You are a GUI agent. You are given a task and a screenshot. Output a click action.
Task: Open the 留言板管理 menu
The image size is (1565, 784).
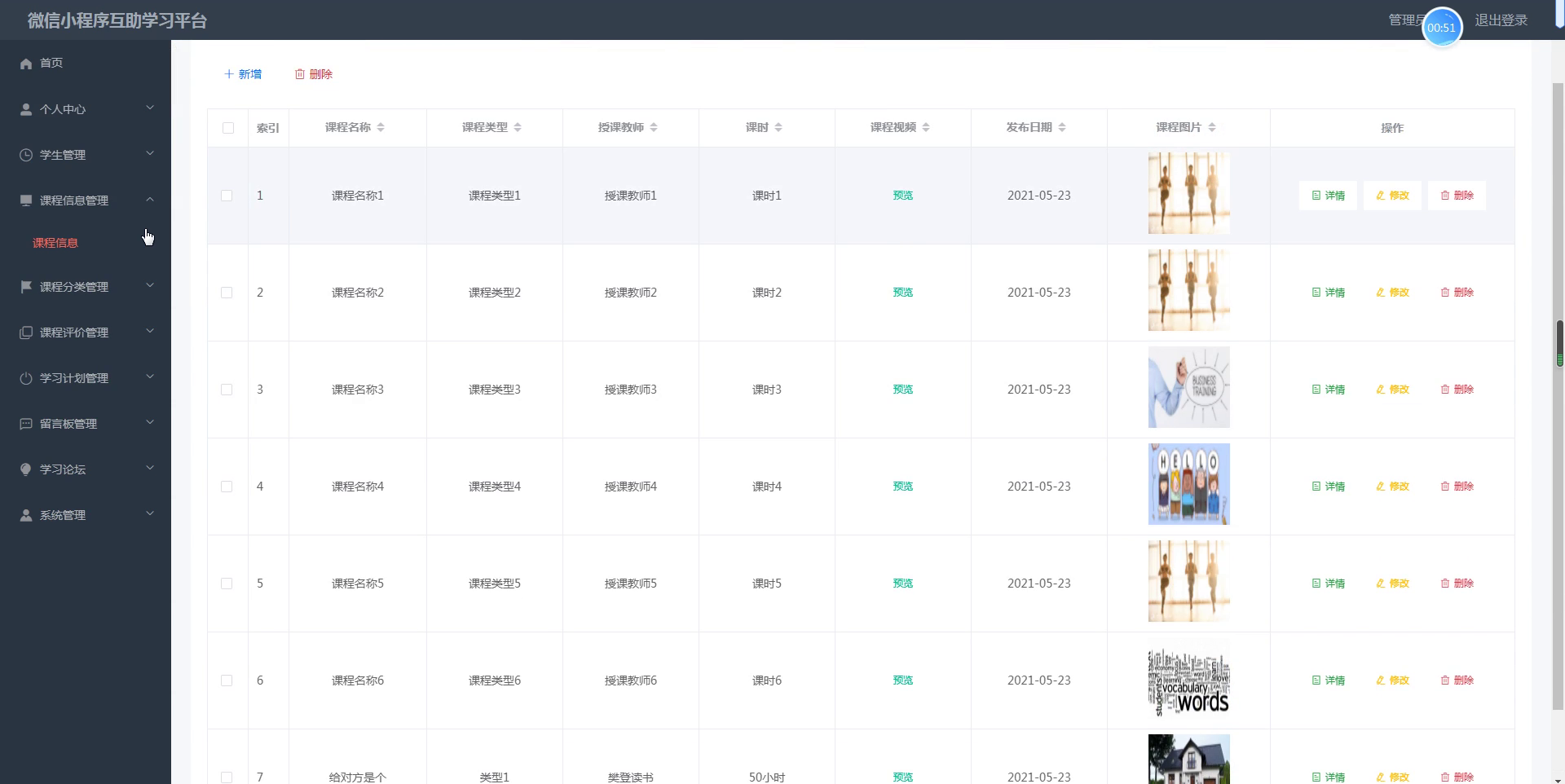tap(86, 424)
